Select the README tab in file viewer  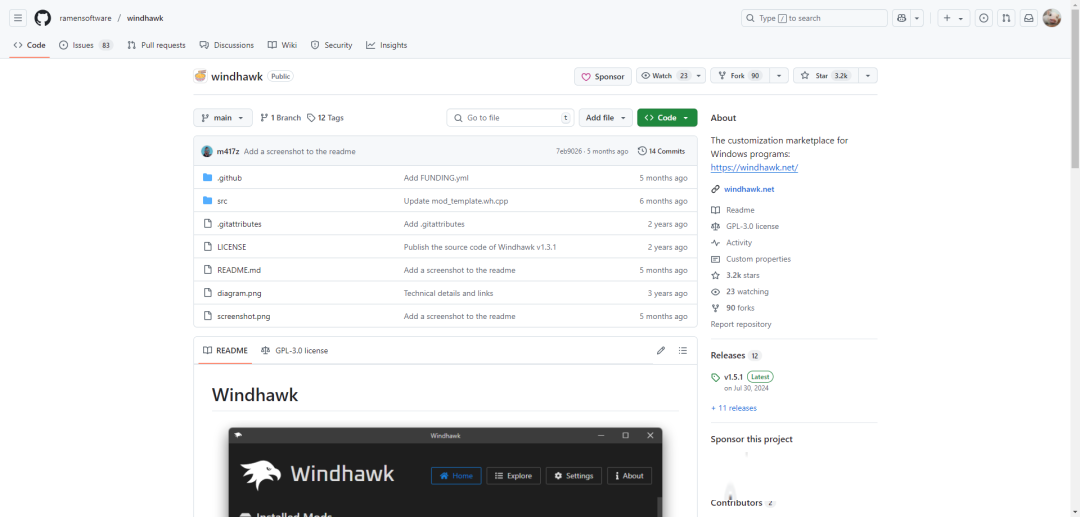(x=225, y=350)
